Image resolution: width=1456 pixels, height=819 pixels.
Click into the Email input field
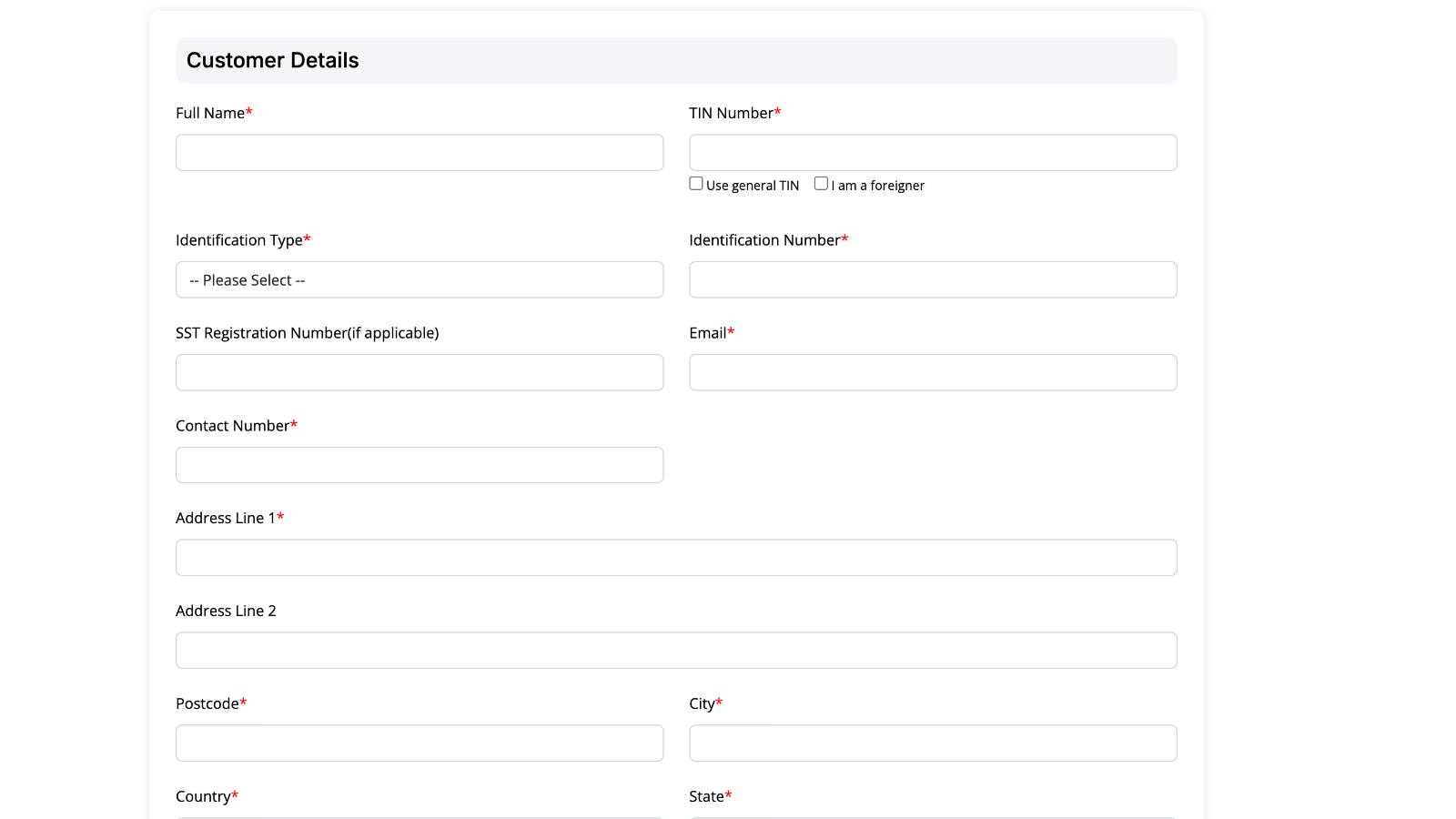click(933, 373)
